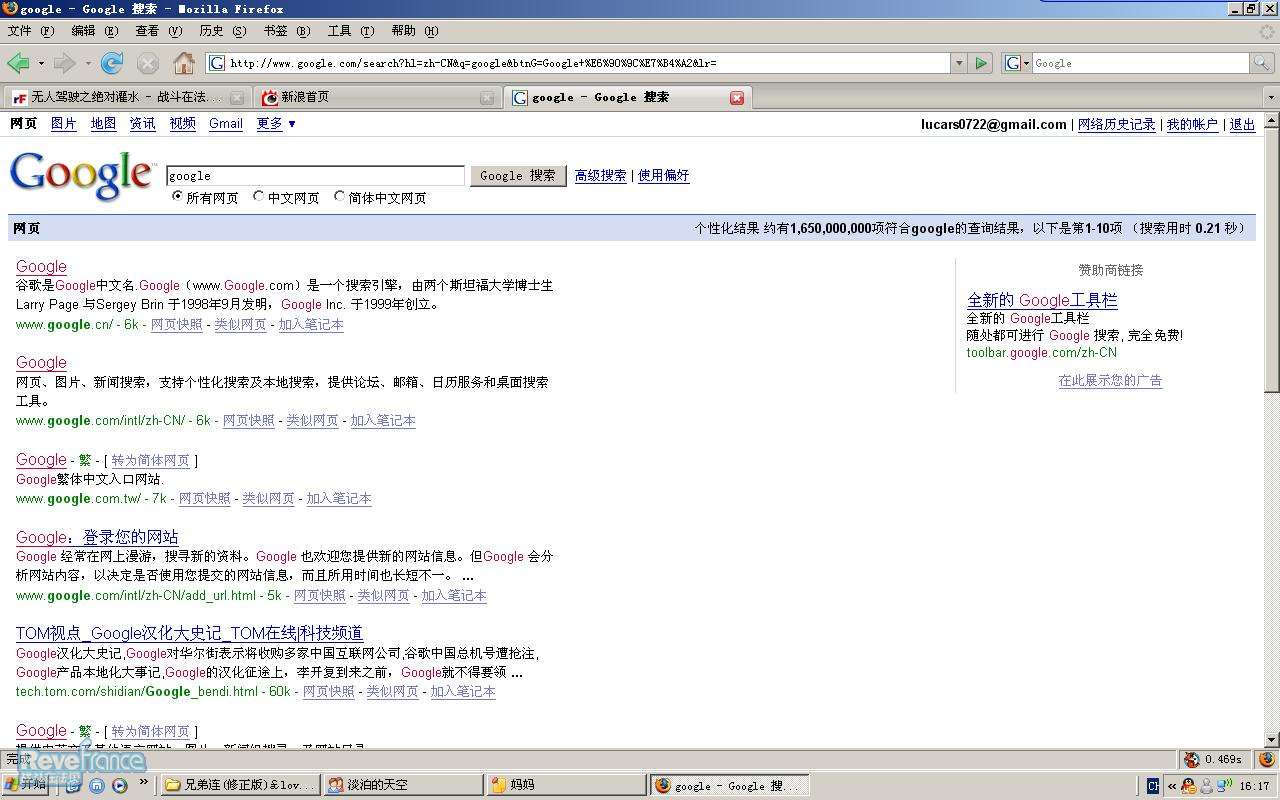The width and height of the screenshot is (1280, 800).
Task: Open the Start menu
Action: click(26, 785)
